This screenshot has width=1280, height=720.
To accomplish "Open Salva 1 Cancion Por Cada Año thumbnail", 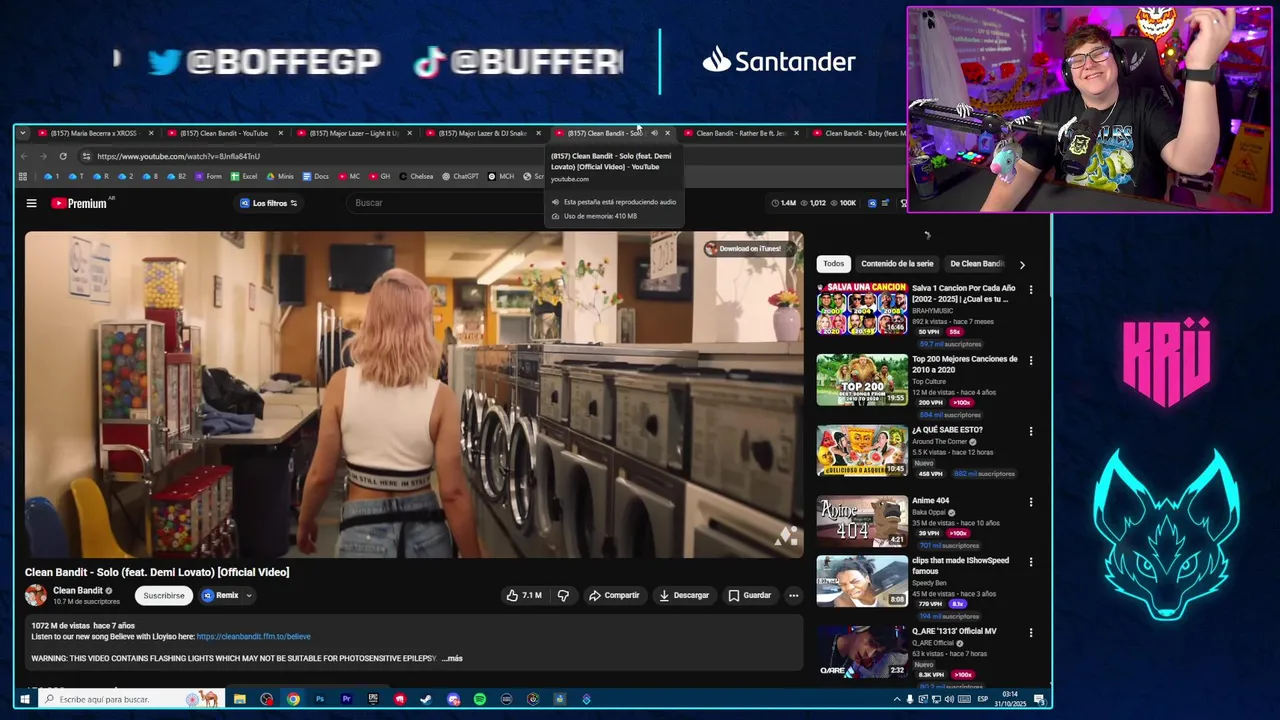I will click(862, 309).
